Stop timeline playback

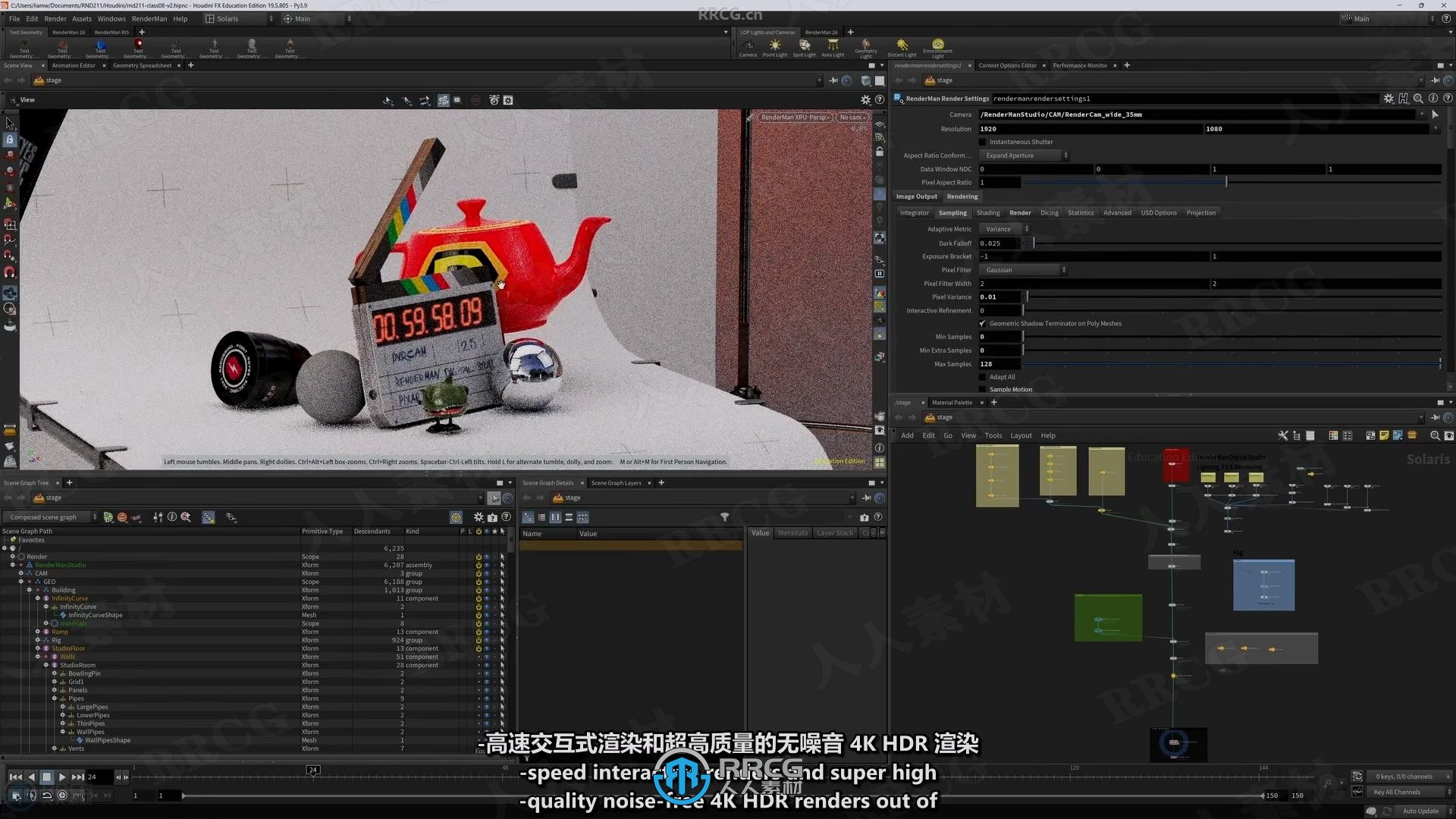coord(46,777)
